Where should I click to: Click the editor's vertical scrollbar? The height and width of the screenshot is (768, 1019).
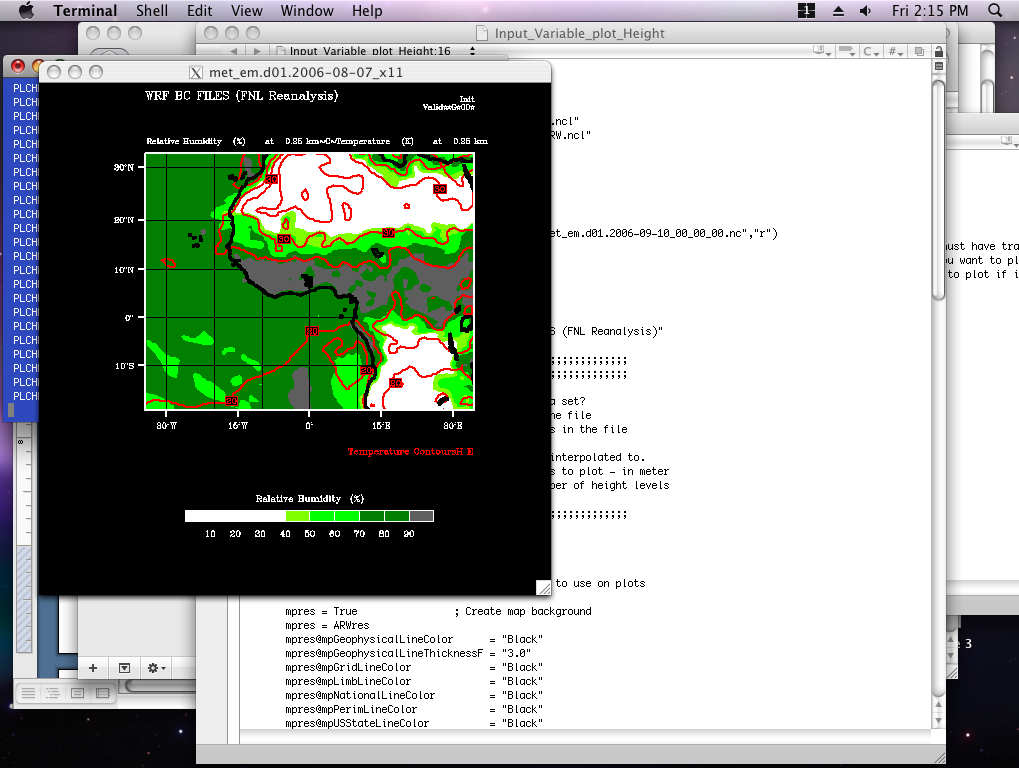click(x=938, y=190)
